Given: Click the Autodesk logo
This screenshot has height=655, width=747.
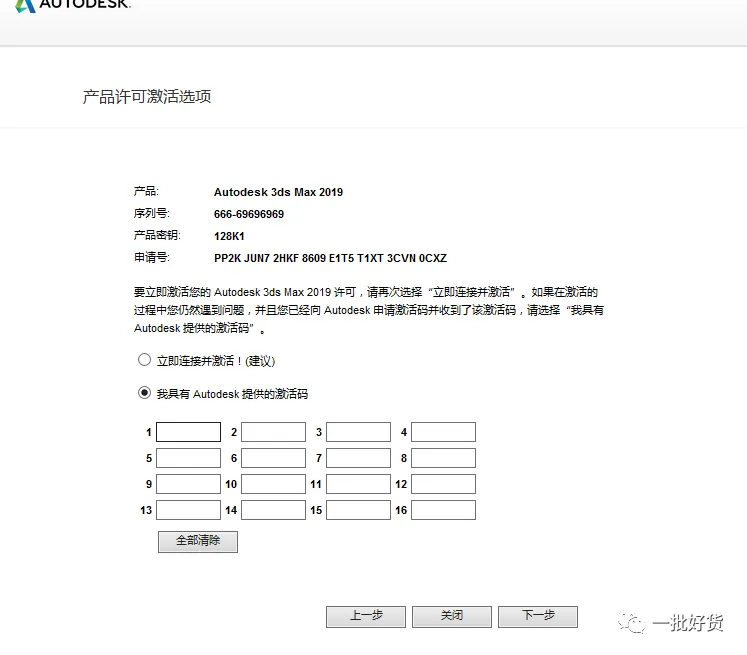Looking at the screenshot, I should pyautogui.click(x=72, y=5).
